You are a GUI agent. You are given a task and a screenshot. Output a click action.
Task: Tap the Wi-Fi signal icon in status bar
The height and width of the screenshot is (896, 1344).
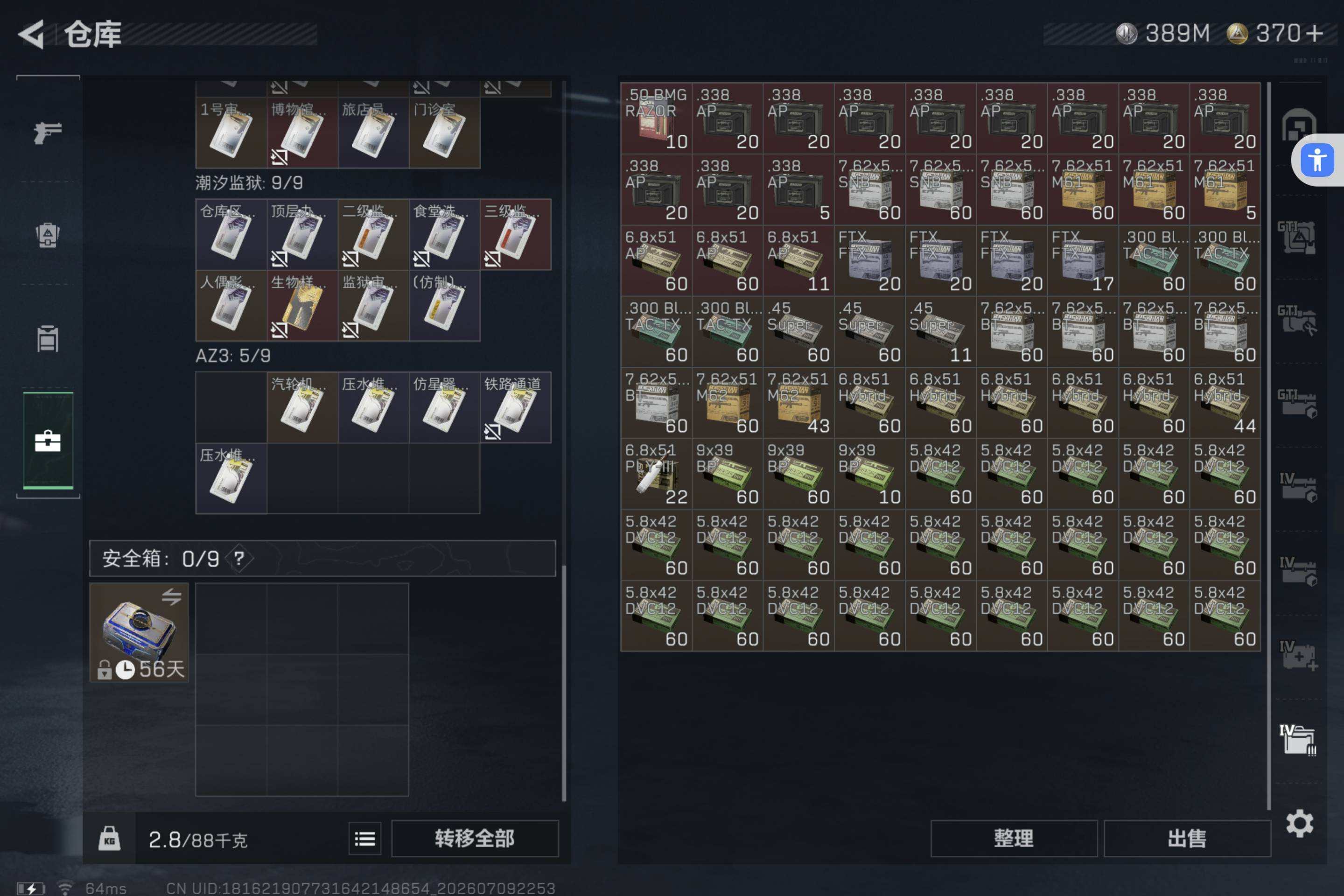pos(65,889)
